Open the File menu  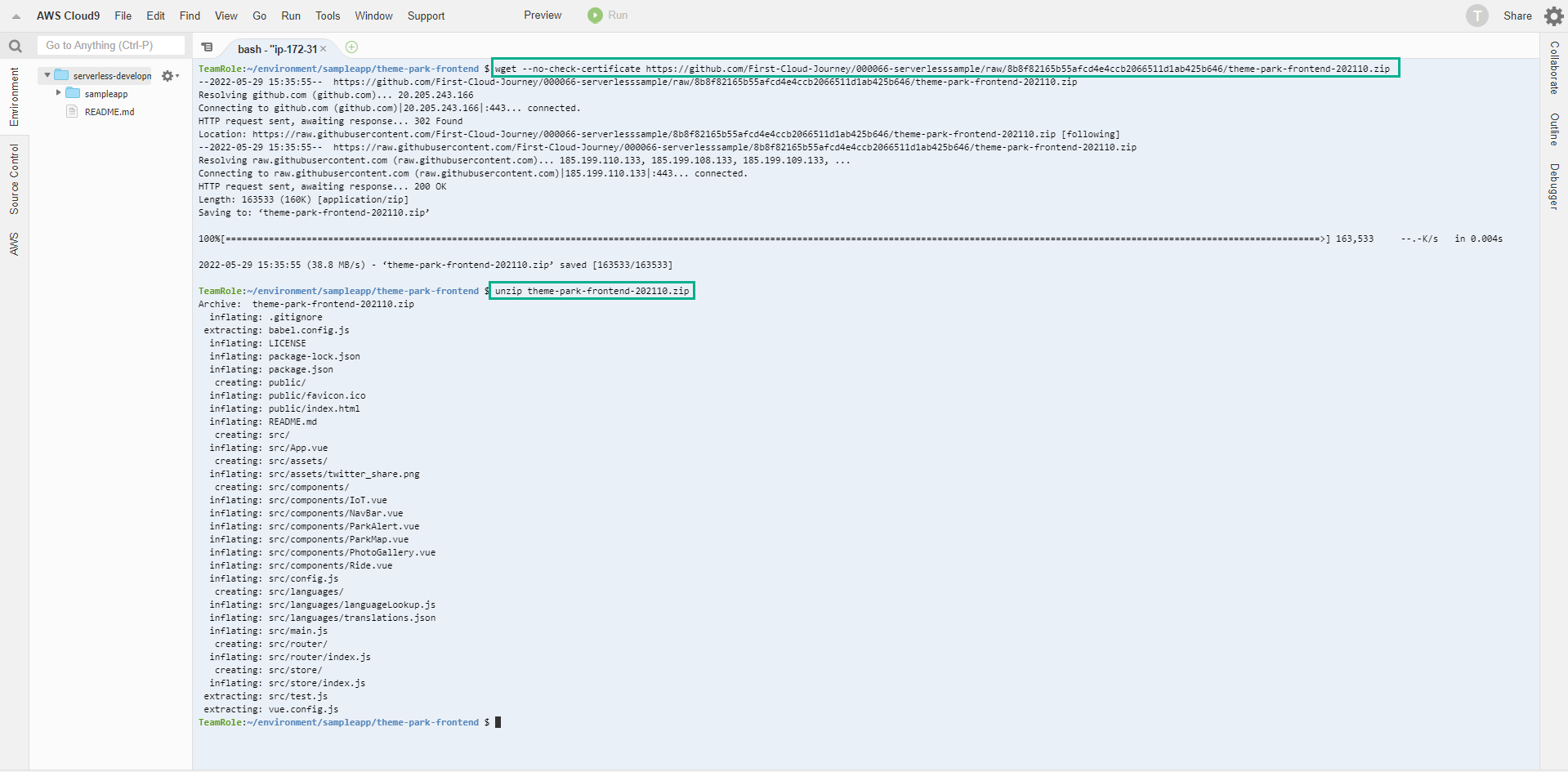click(x=123, y=16)
